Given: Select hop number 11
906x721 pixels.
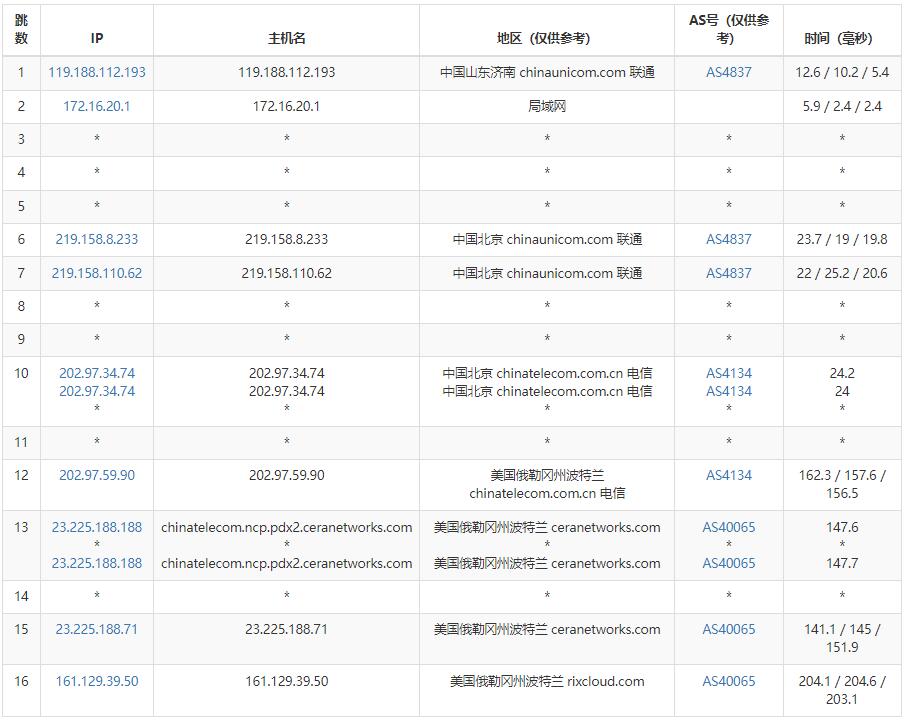Looking at the screenshot, I should pyautogui.click(x=21, y=443).
